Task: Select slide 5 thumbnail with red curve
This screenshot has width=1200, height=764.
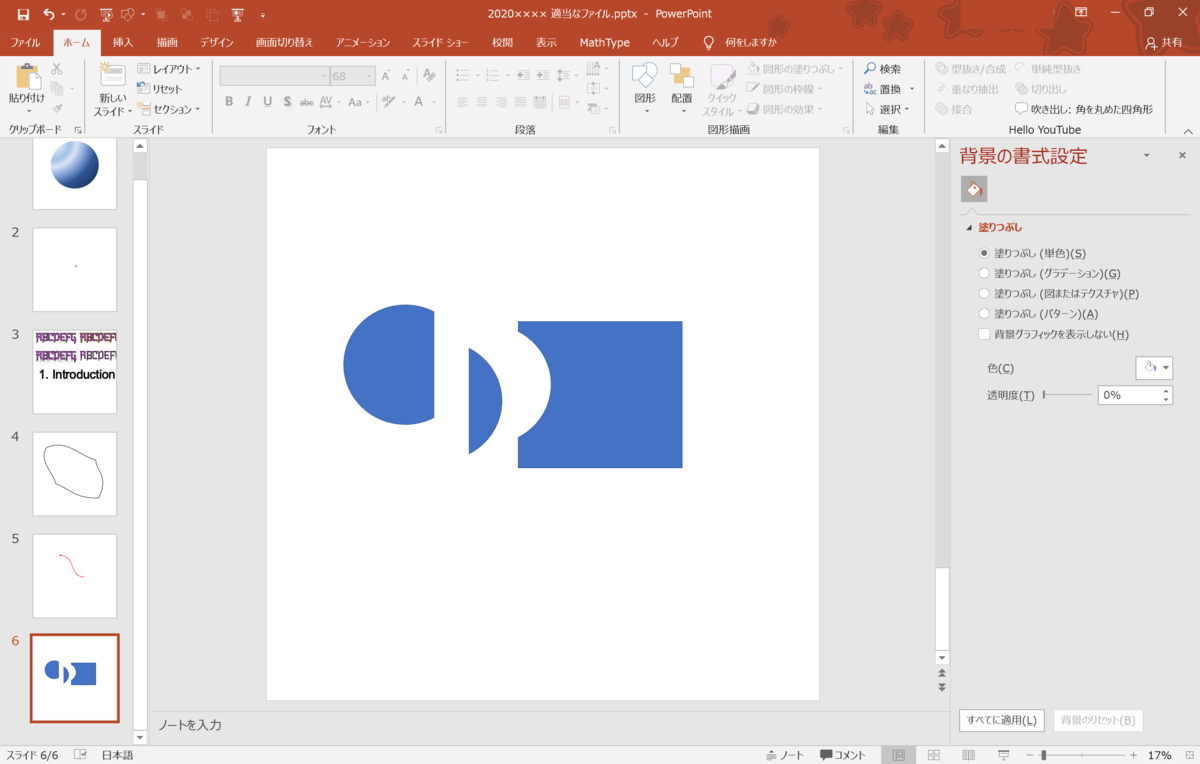Action: pyautogui.click(x=75, y=576)
